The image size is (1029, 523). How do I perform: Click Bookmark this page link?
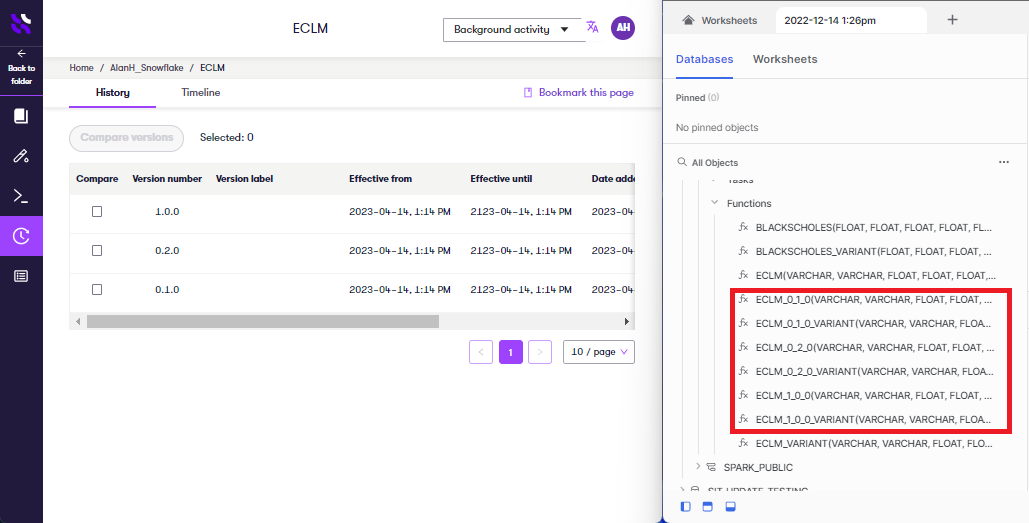578,93
